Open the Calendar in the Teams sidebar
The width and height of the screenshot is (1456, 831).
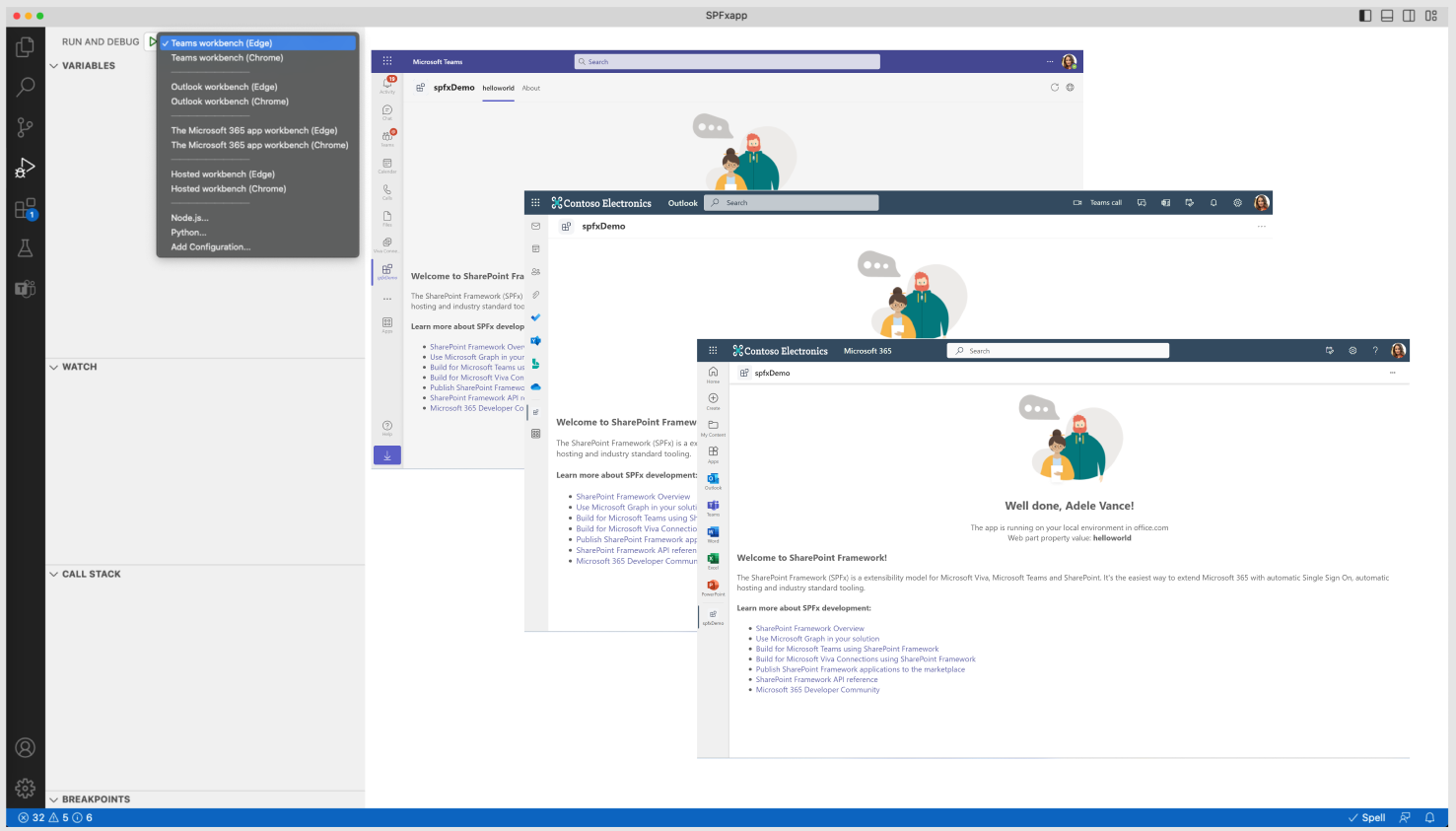[387, 165]
